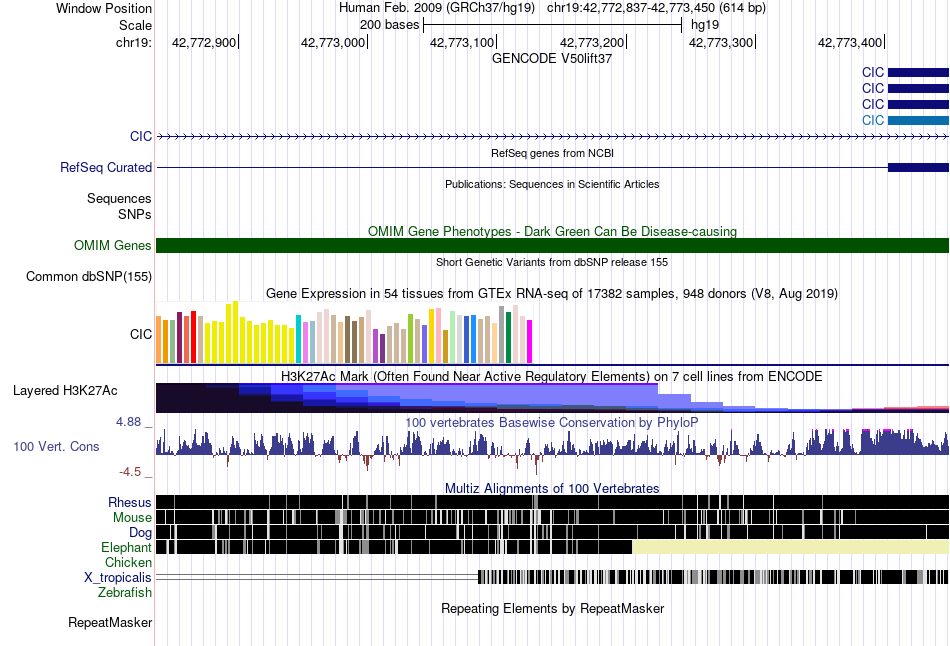Open Repeating Elements by RepeatMasker title
The width and height of the screenshot is (950, 646).
(552, 608)
